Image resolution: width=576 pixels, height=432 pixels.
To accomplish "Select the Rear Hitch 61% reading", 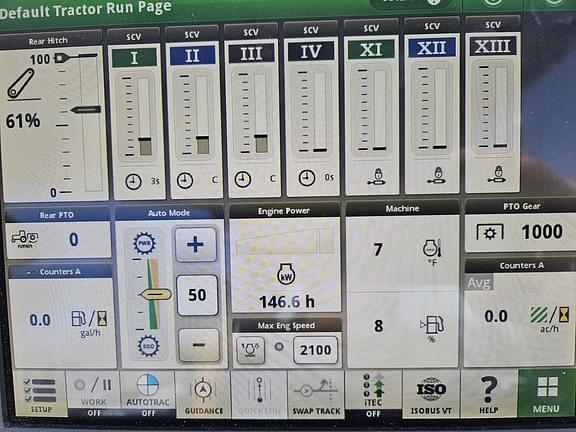I will (x=23, y=121).
